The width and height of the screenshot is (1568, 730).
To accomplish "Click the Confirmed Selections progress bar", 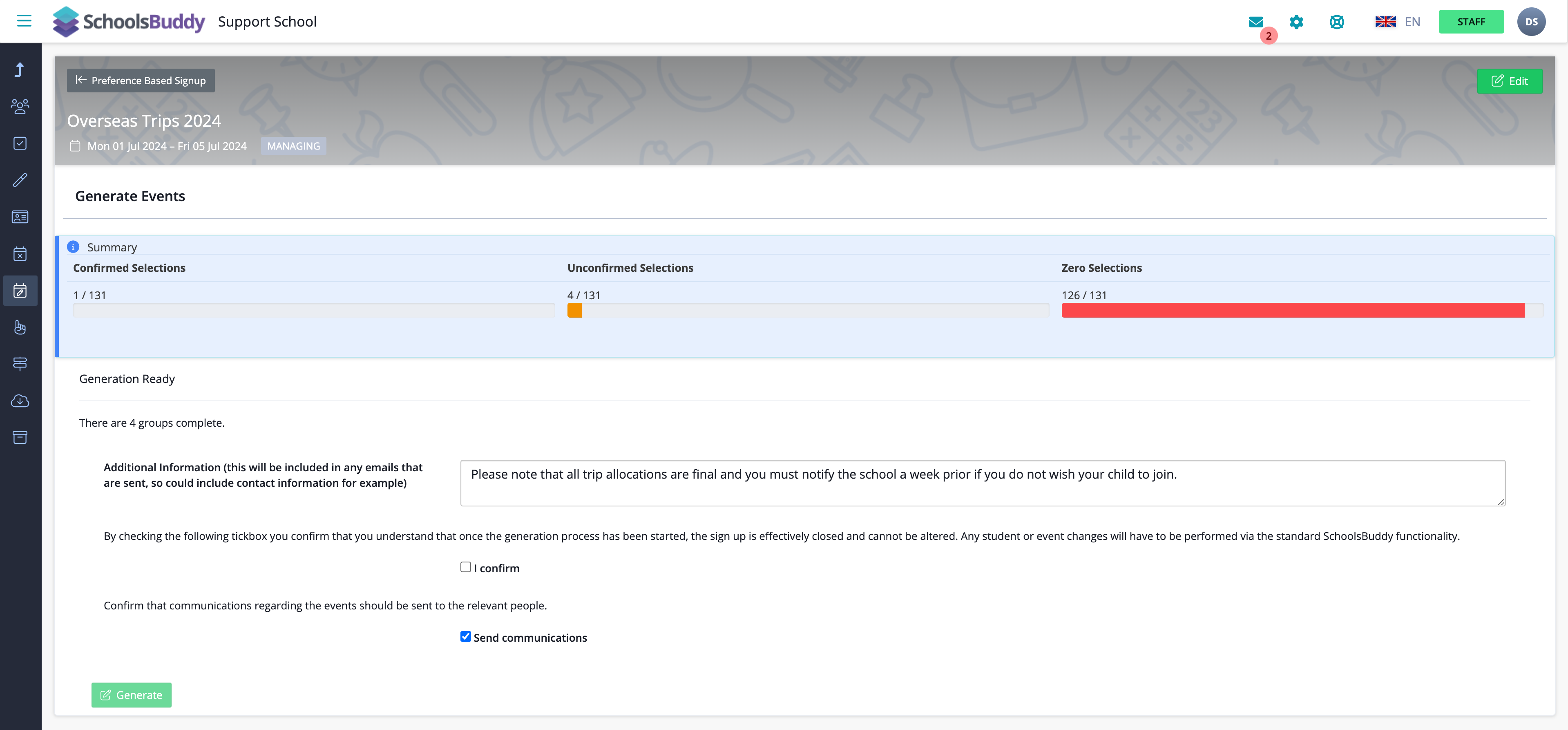I will [x=313, y=310].
